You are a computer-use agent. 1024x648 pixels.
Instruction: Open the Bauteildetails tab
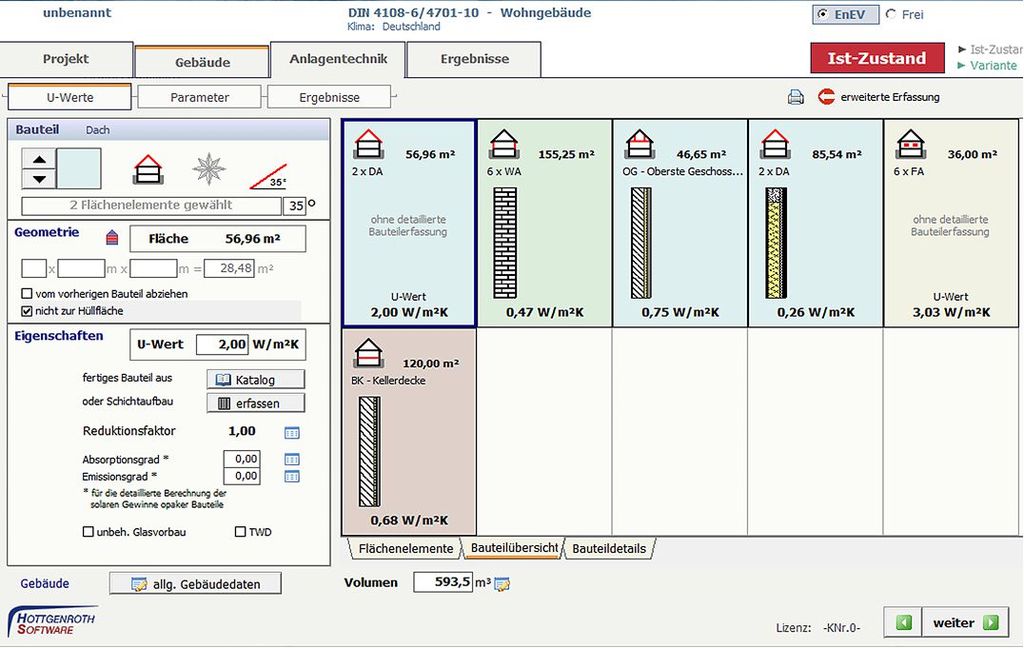pyautogui.click(x=608, y=548)
